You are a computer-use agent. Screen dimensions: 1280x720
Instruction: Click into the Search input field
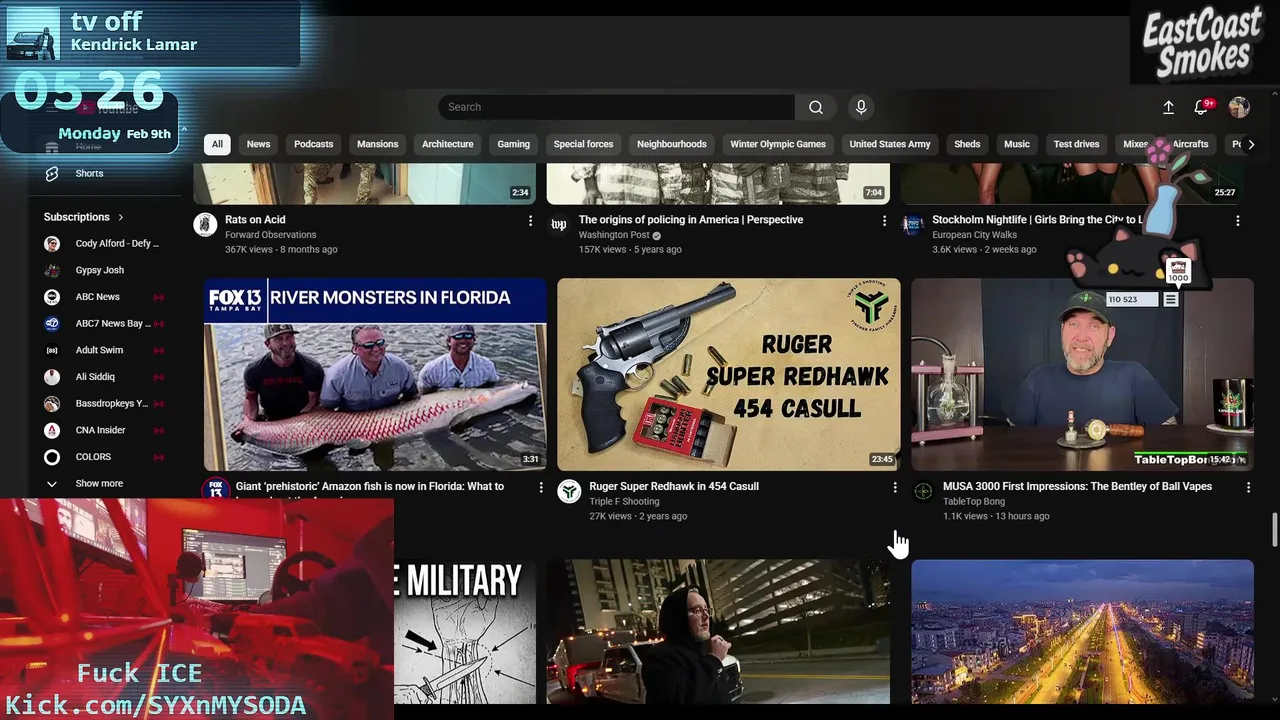pos(616,107)
